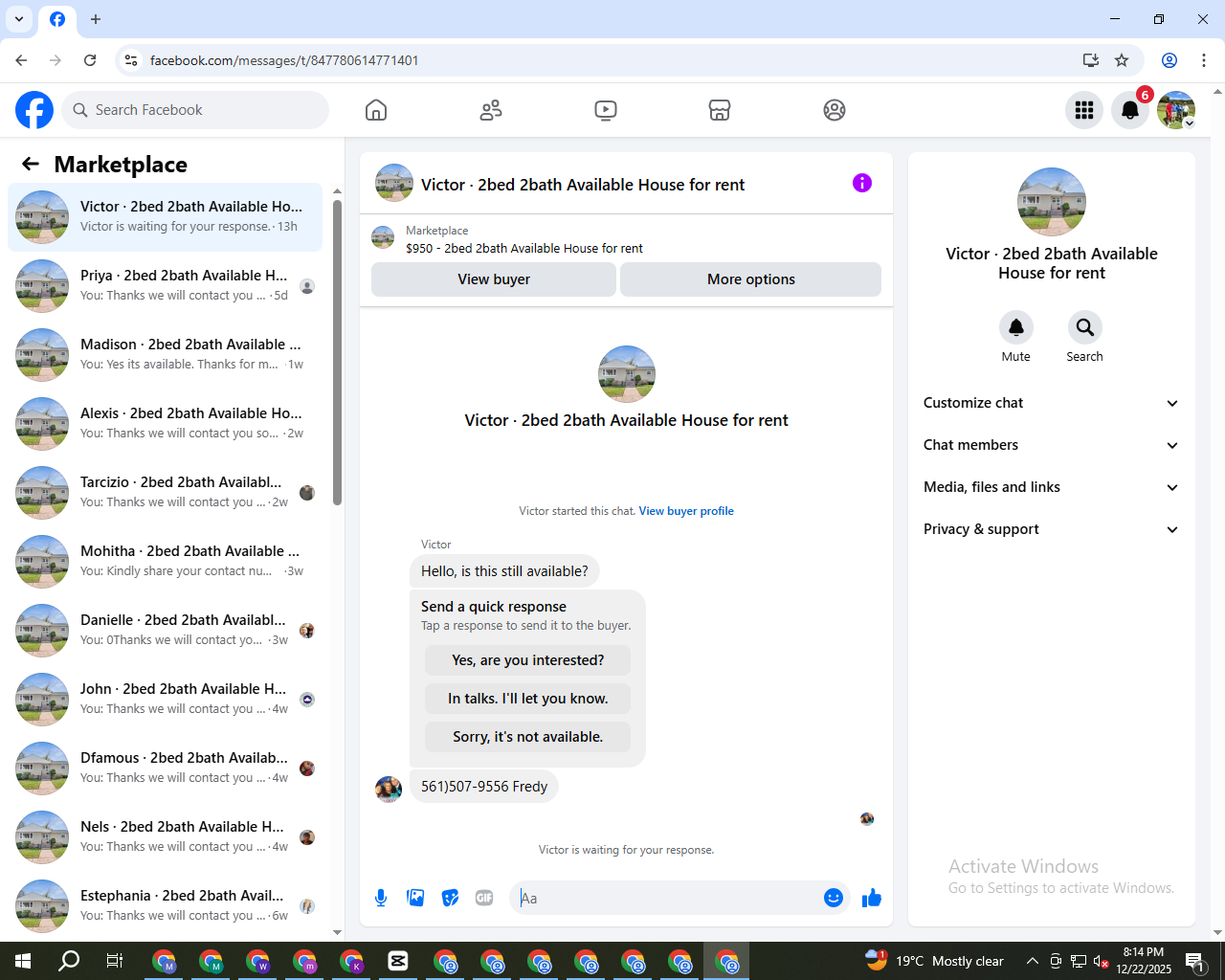Click the More options button
Viewport: 1225px width, 980px height.
[751, 279]
